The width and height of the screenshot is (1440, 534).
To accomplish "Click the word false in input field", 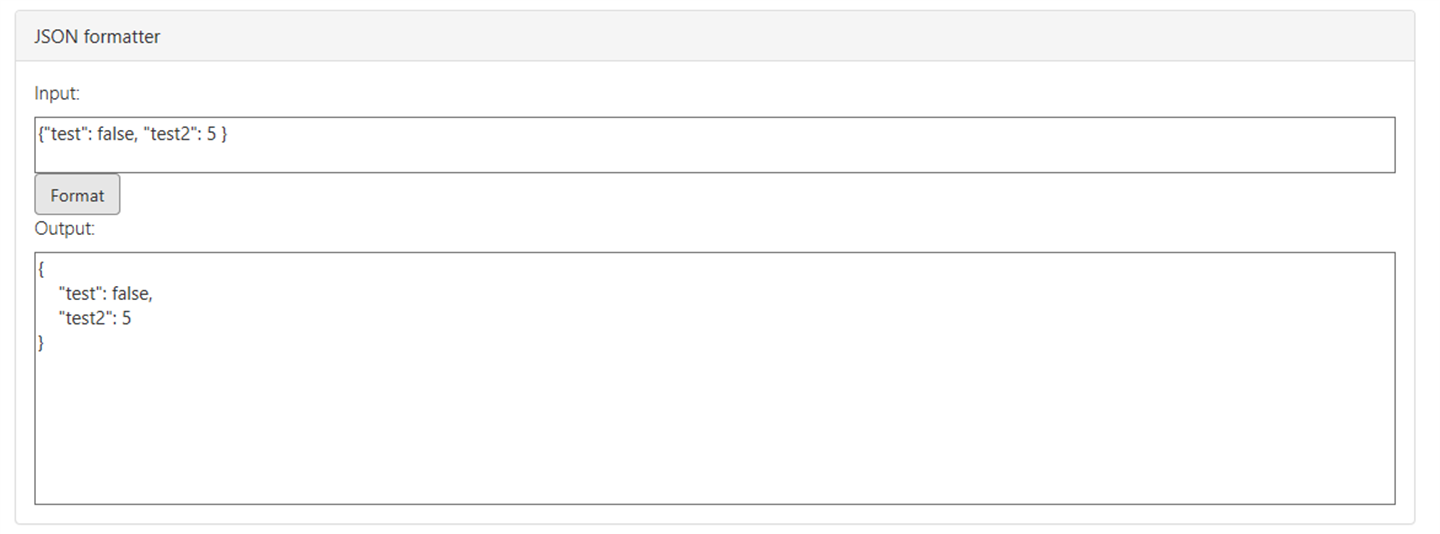I will [x=115, y=133].
